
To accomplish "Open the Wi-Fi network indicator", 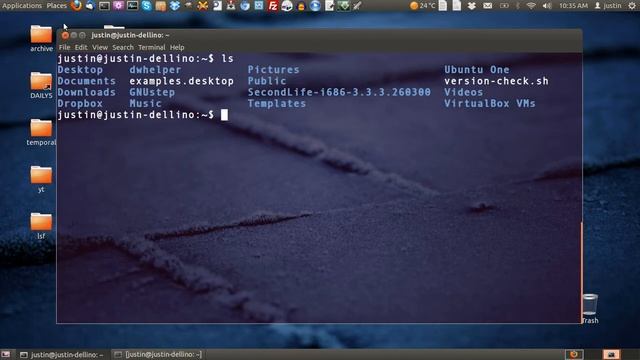I will 531,6.
